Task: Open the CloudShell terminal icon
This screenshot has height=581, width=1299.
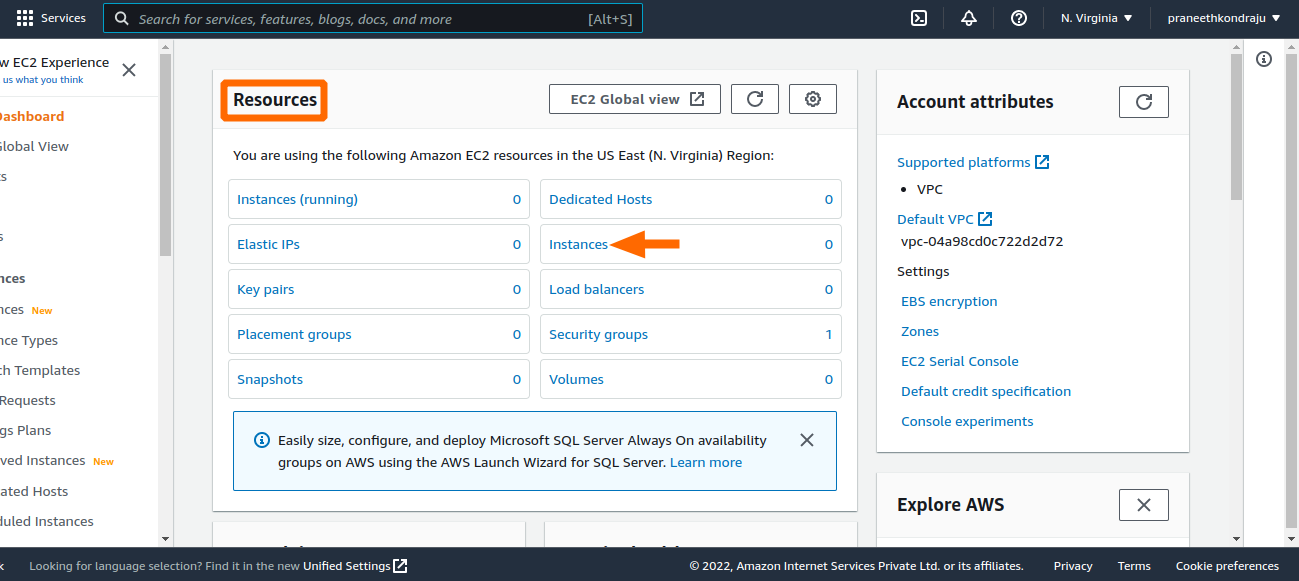Action: 919,18
